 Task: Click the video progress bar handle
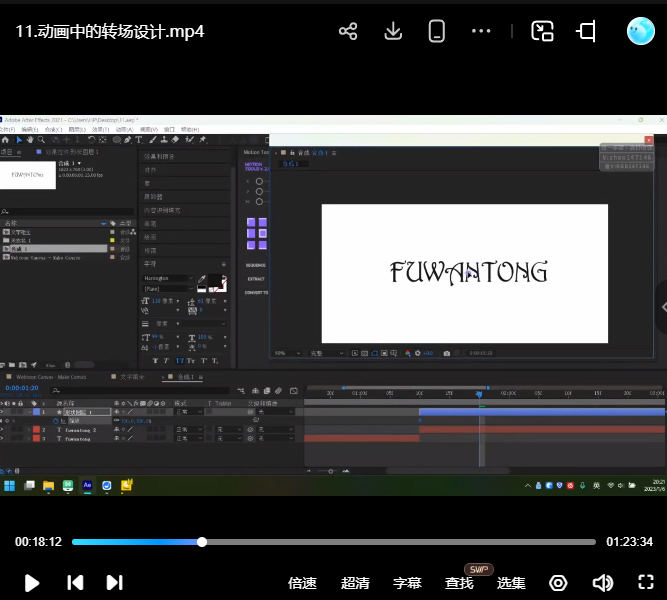pyautogui.click(x=202, y=542)
